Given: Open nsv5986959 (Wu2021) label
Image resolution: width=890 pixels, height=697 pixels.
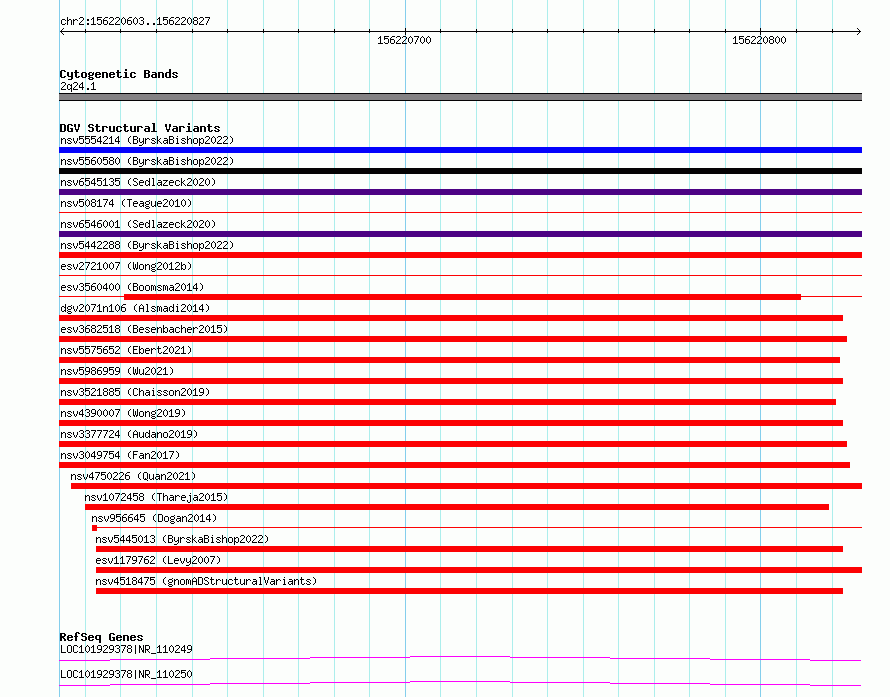Looking at the screenshot, I should point(117,371).
